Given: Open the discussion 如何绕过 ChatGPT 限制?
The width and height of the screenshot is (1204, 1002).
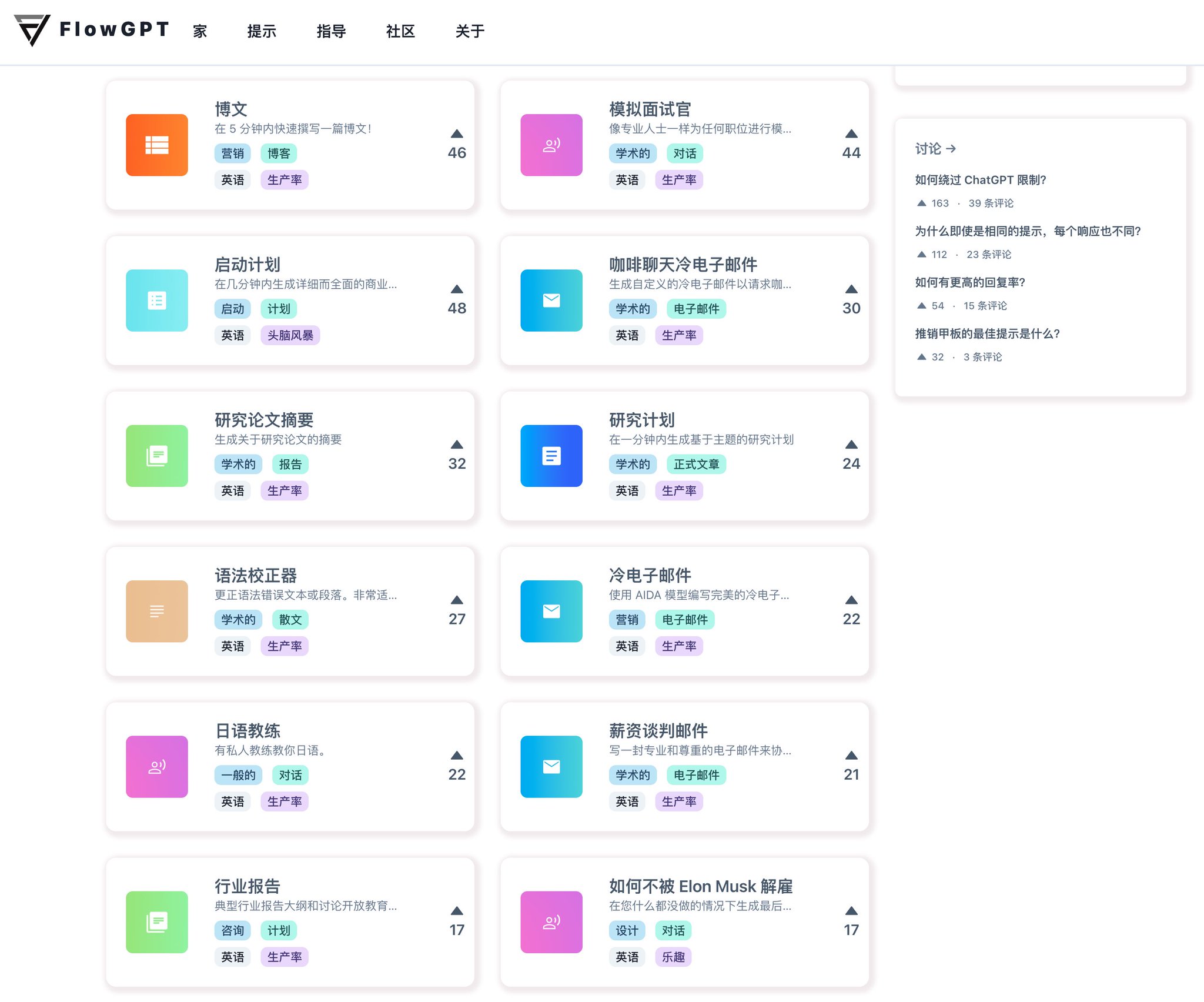Looking at the screenshot, I should (x=980, y=181).
